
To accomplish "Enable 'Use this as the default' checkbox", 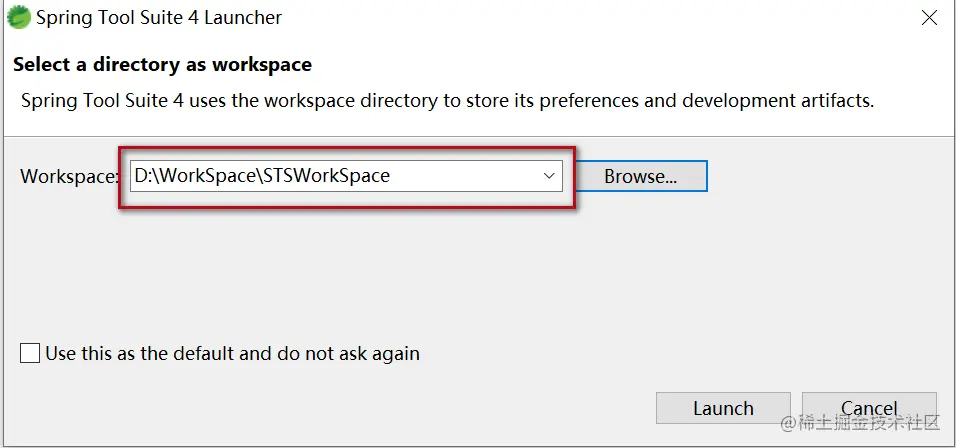I will pyautogui.click(x=30, y=353).
